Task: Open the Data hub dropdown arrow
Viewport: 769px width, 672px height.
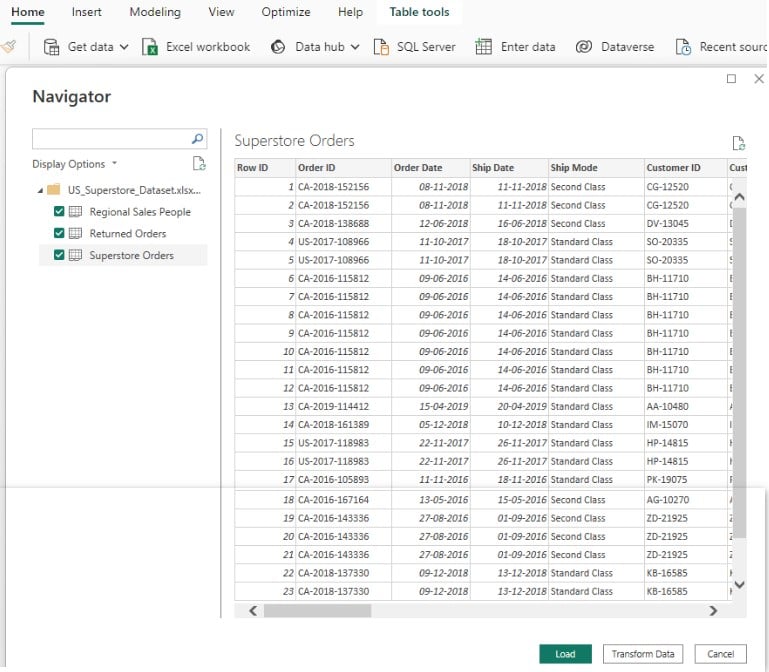Action: point(355,48)
